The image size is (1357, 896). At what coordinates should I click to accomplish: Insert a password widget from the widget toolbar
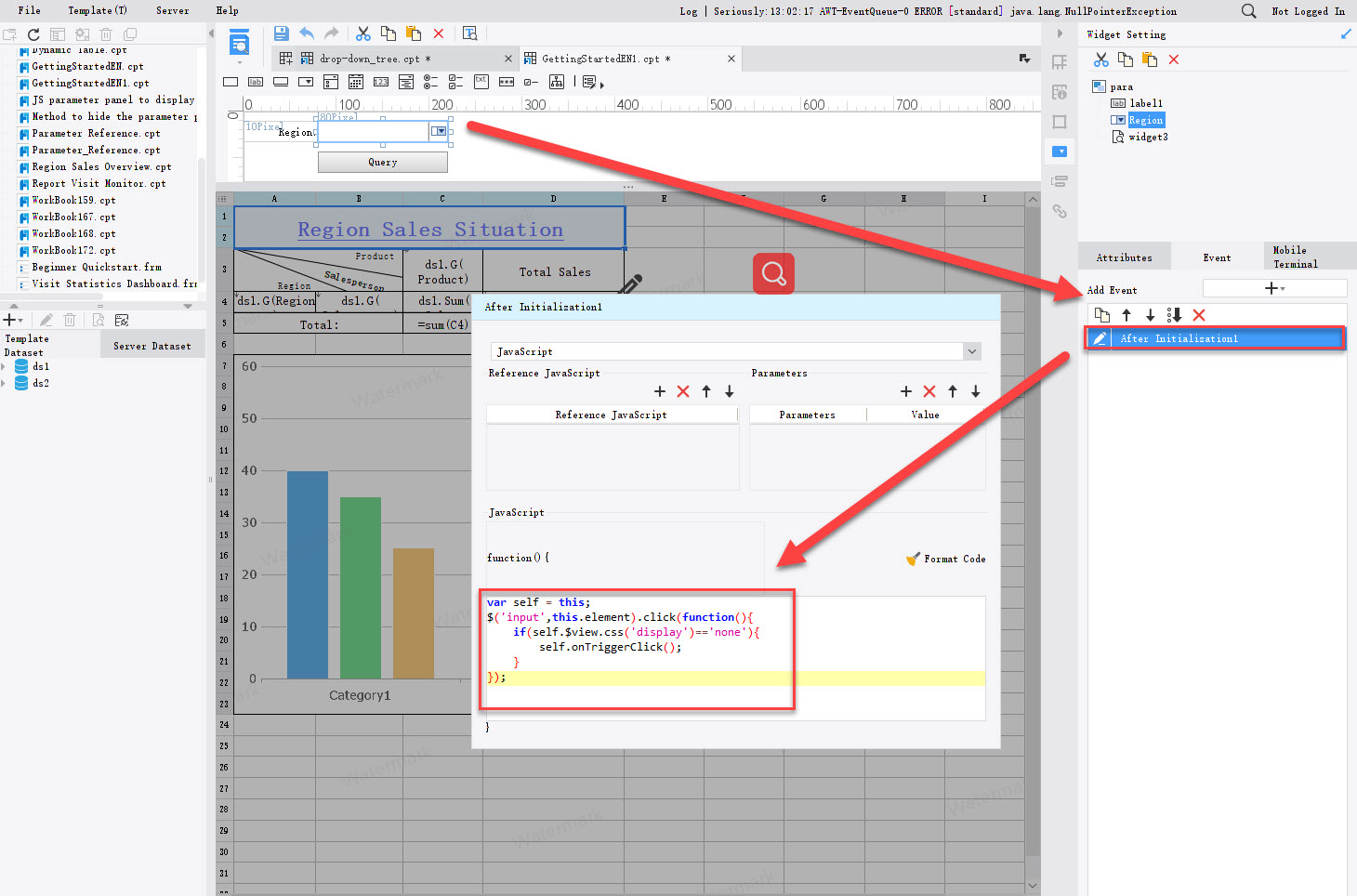[507, 82]
